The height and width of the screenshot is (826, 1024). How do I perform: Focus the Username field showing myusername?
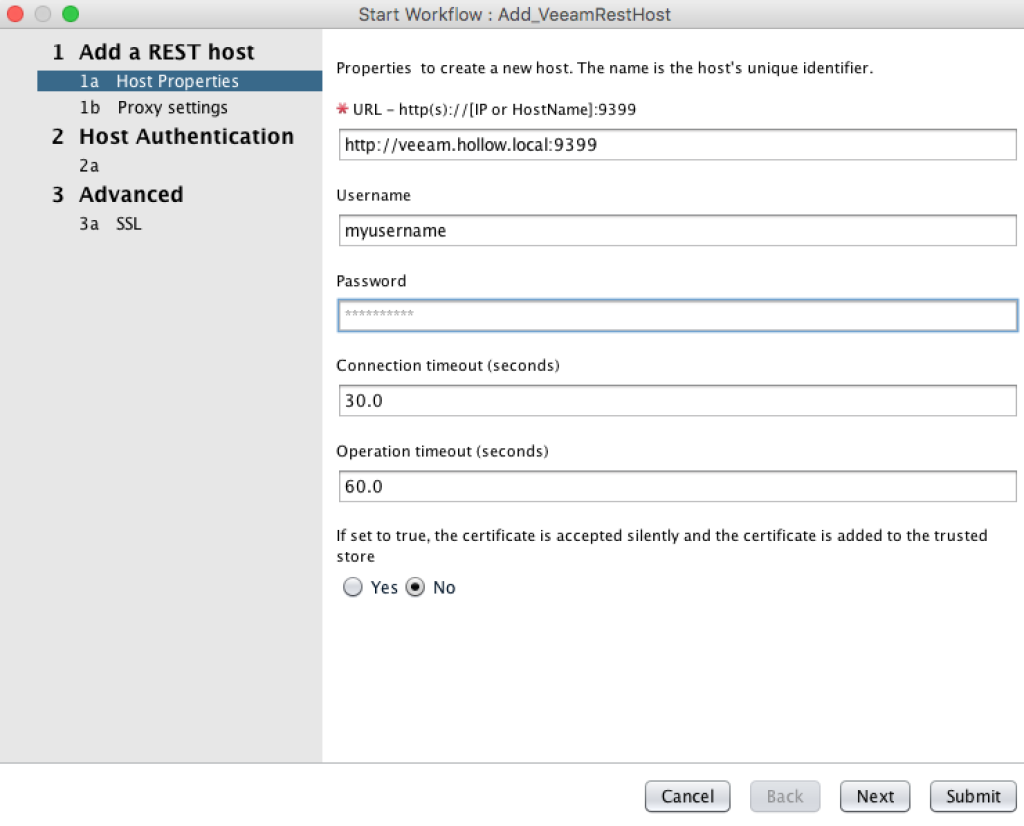point(676,230)
